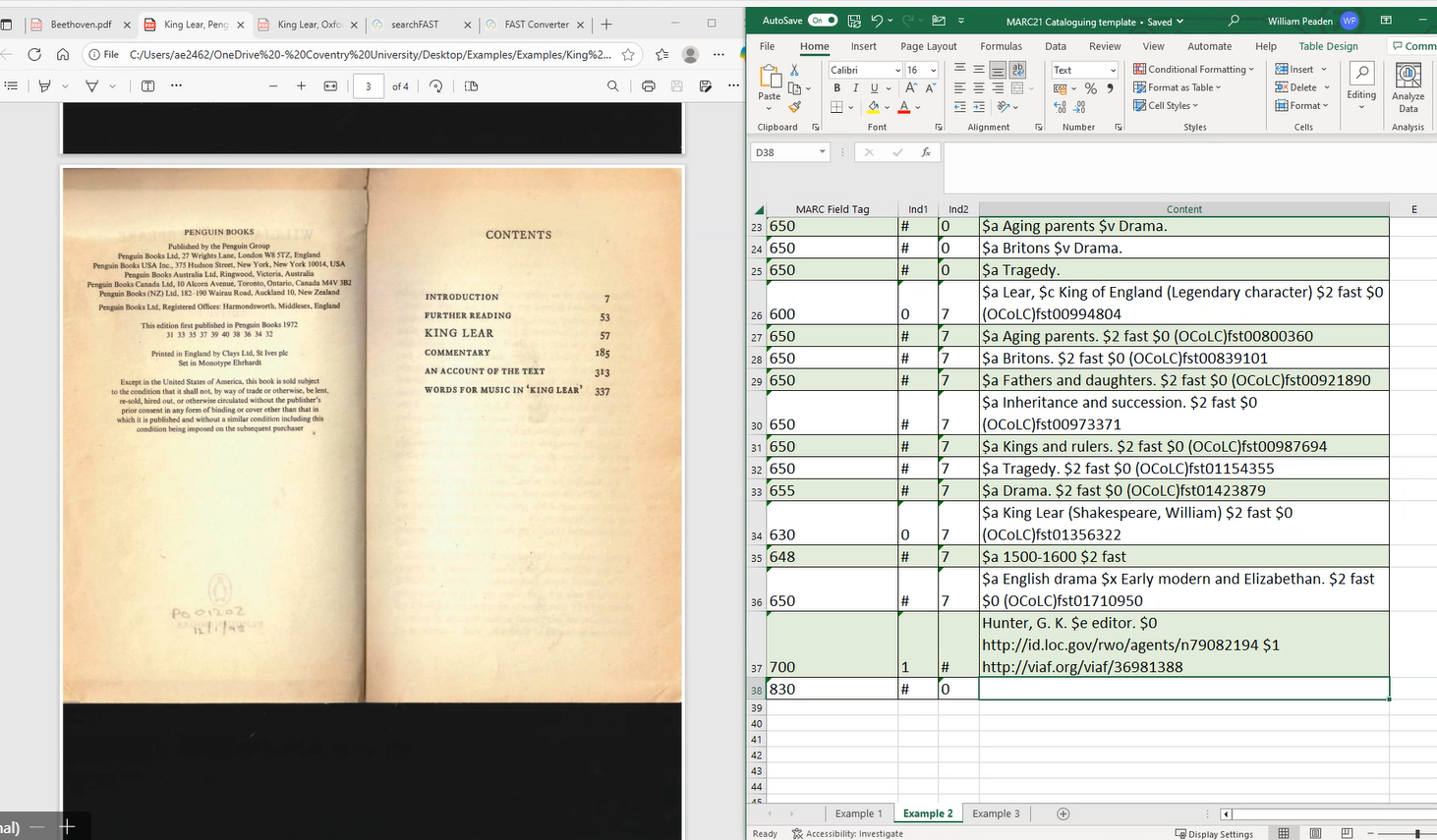This screenshot has height=840, width=1437.
Task: Open the searchFAST browser tab
Action: tap(415, 25)
